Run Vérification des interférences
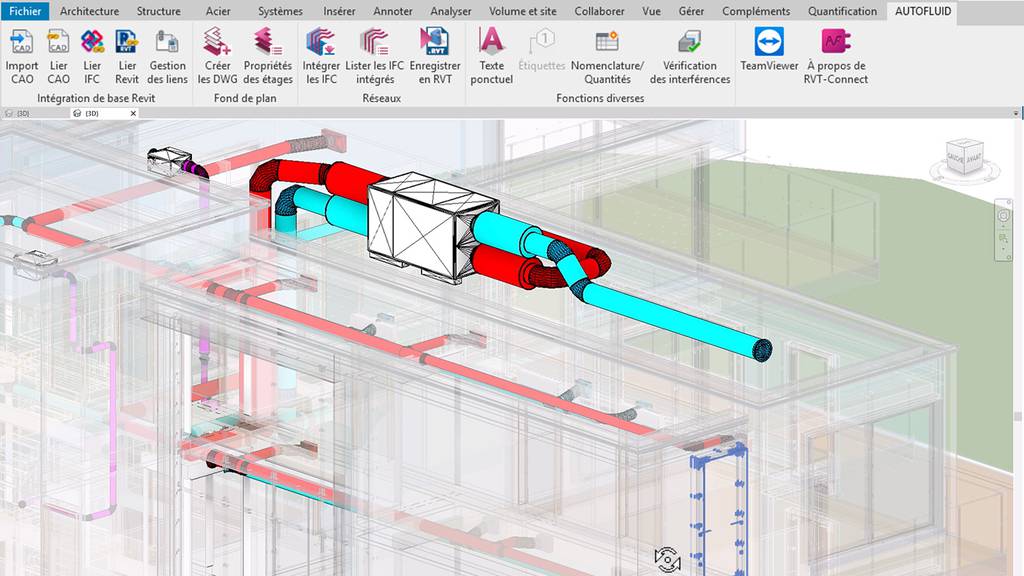The height and width of the screenshot is (576, 1024). point(690,43)
